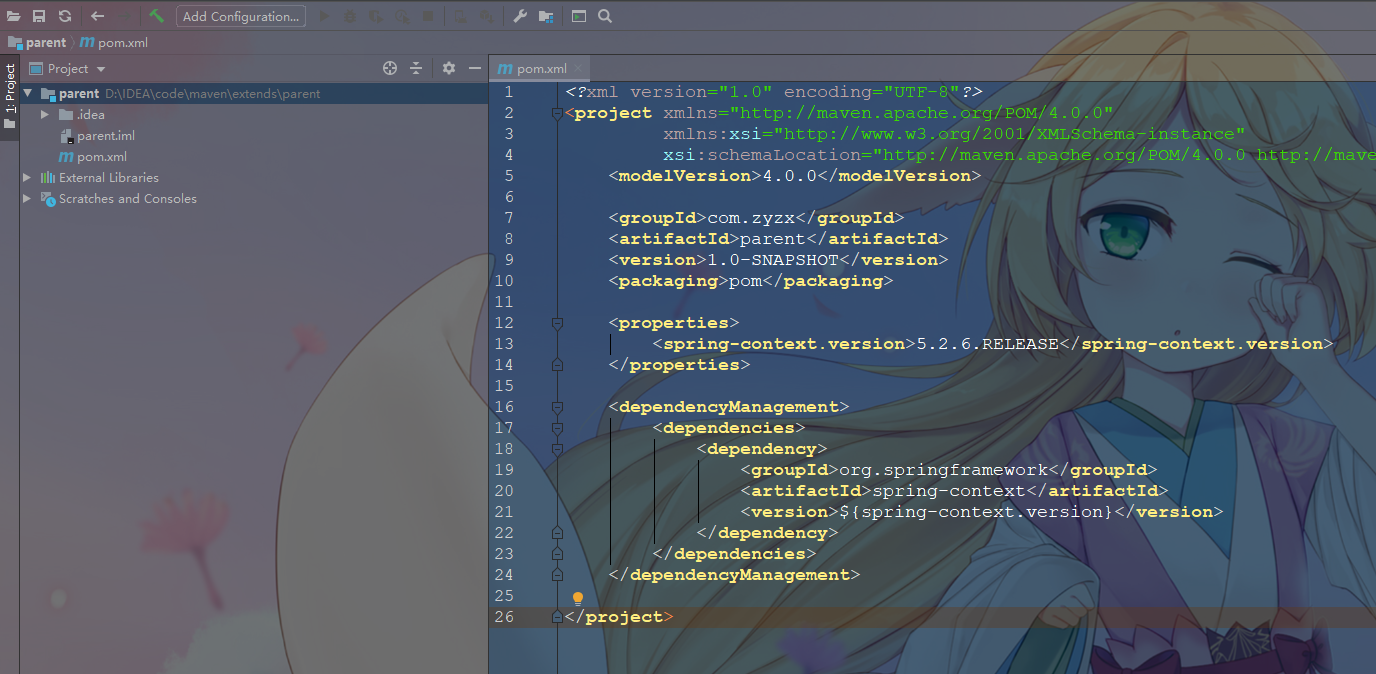Click line number 10 in the gutter

point(503,281)
